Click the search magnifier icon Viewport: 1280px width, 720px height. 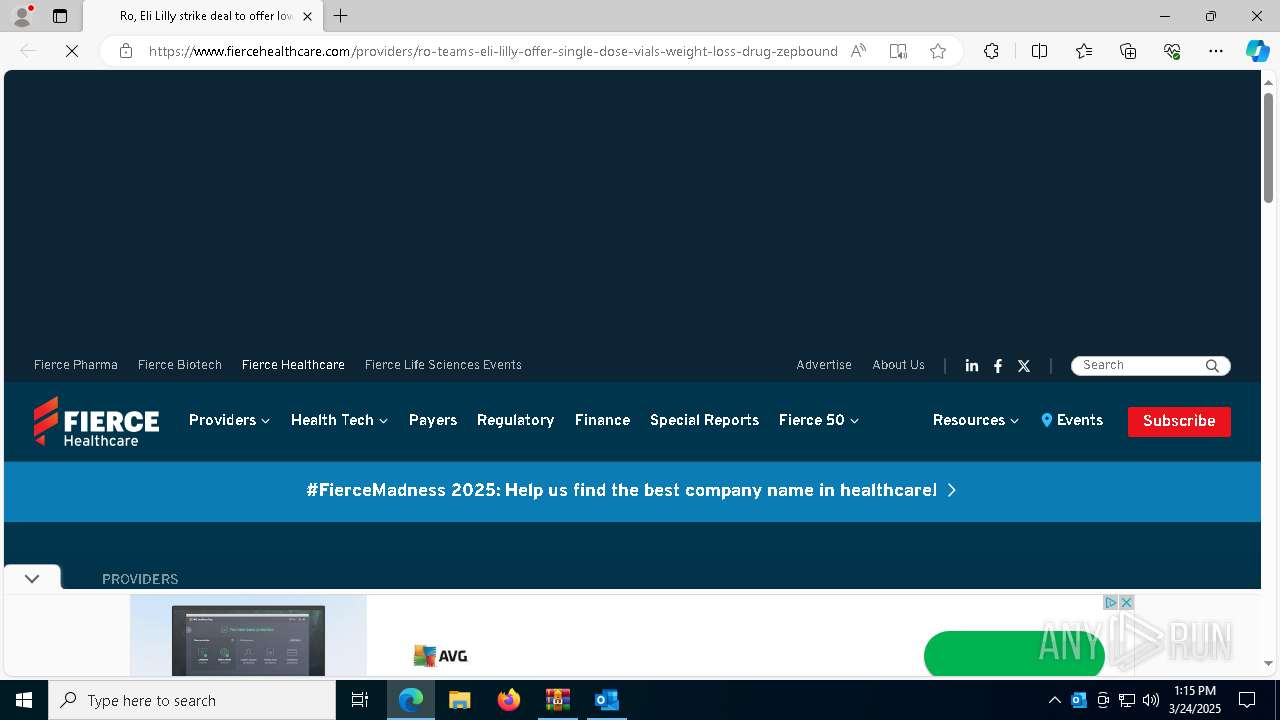pos(1212,366)
